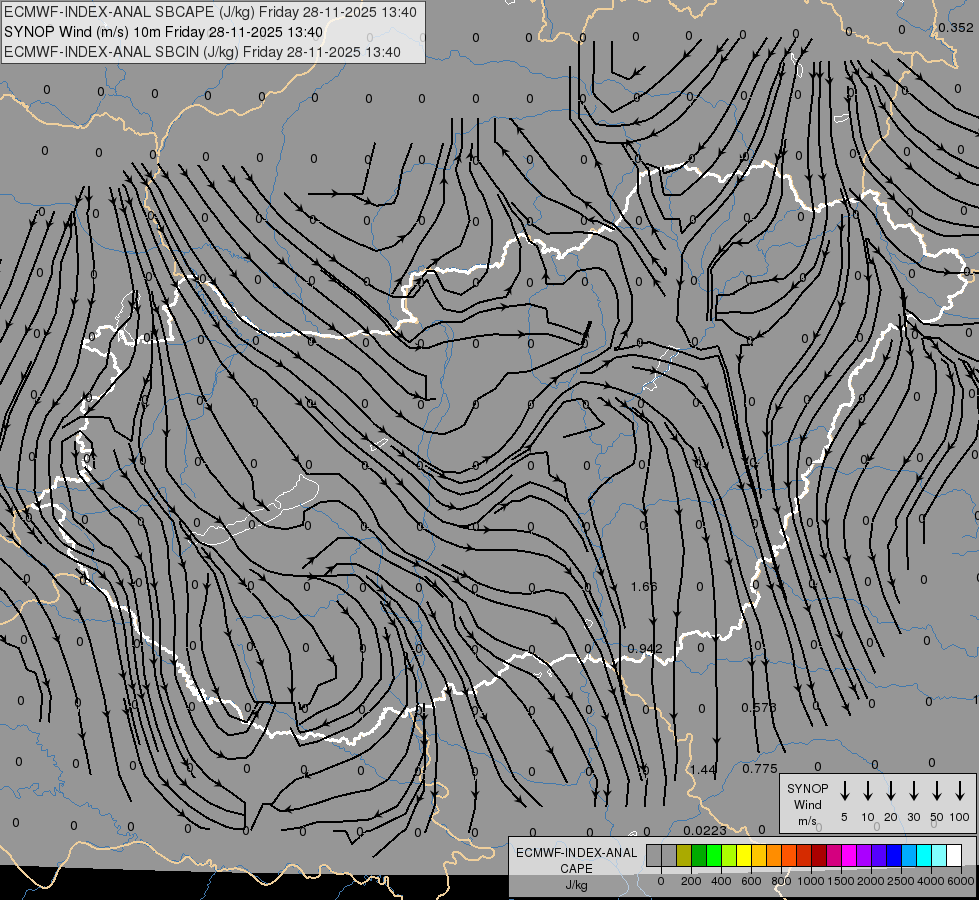This screenshot has width=979, height=900.
Task: Pick the white CAPE legend swatch
Action: (954, 855)
